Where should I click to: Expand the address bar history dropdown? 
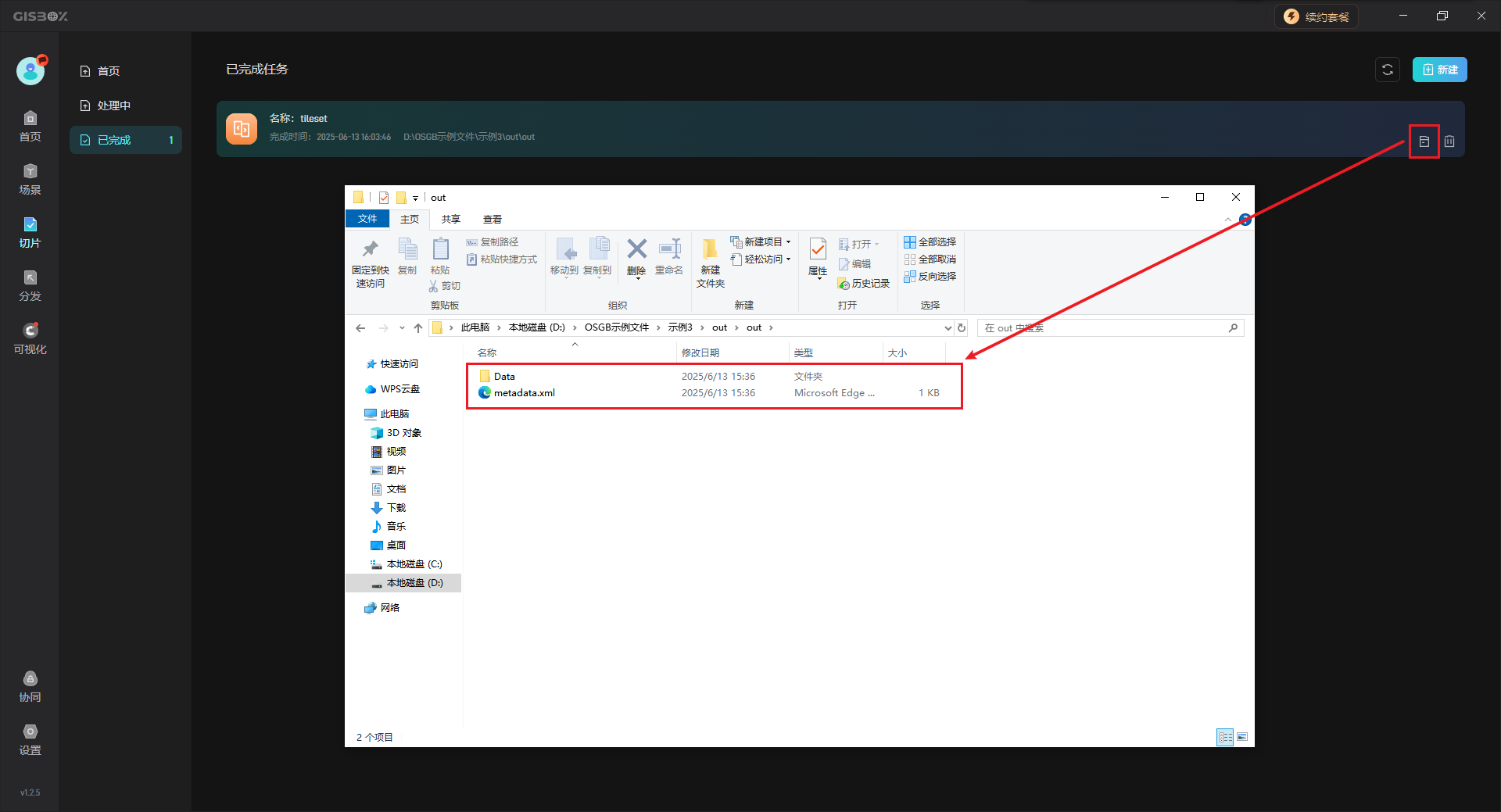[948, 328]
